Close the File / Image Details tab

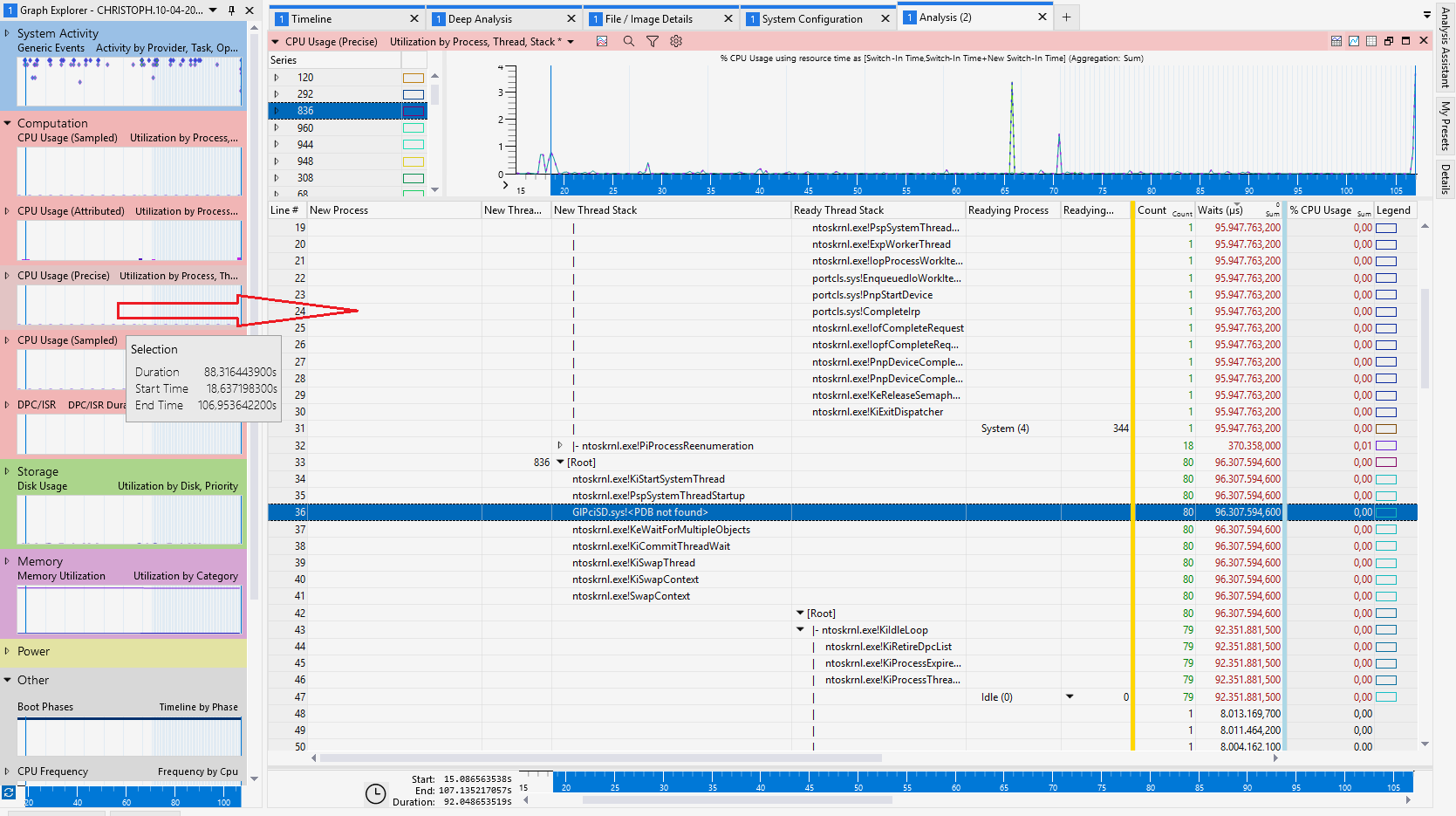tap(728, 18)
